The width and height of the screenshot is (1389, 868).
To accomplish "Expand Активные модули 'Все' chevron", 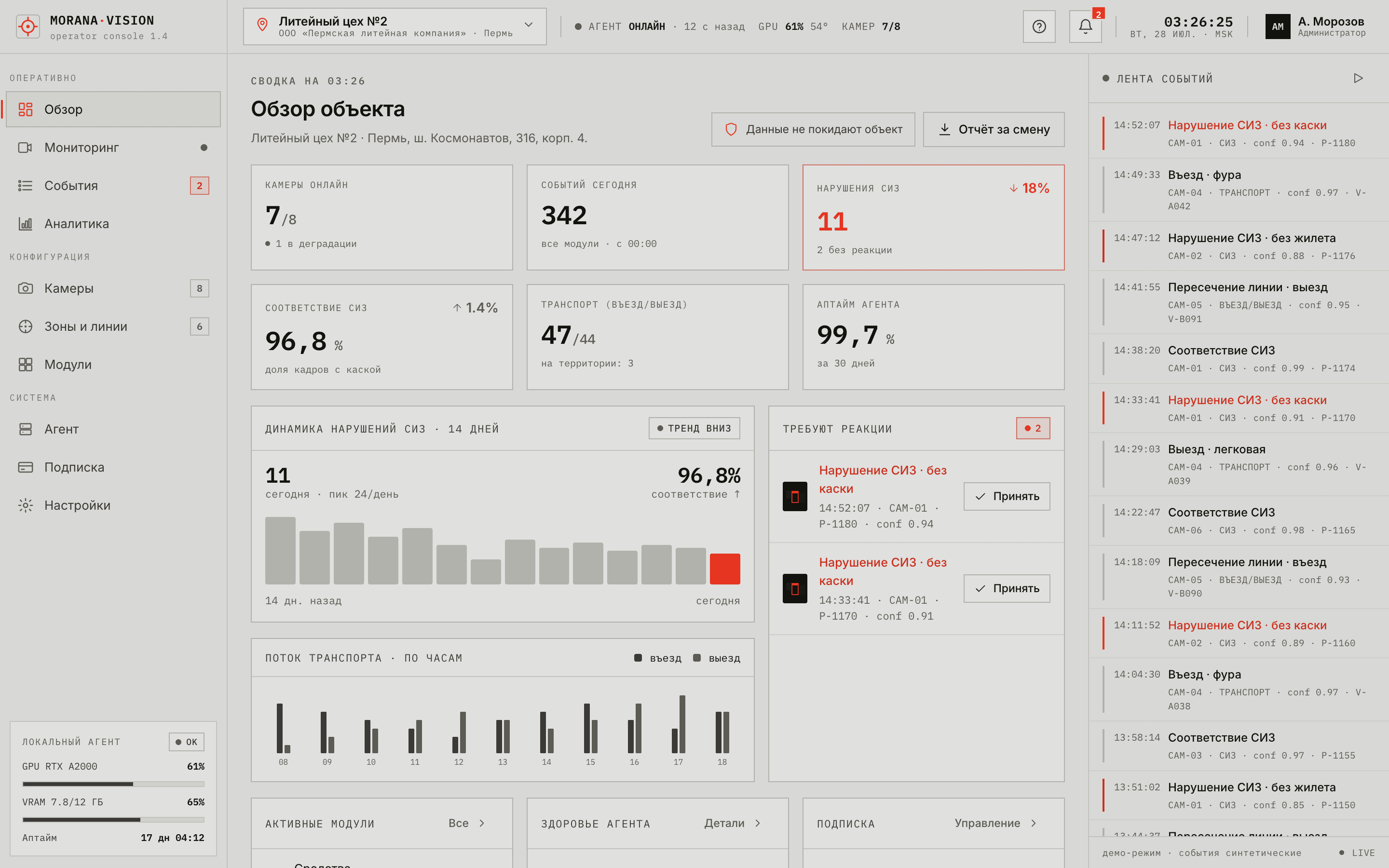I will (x=482, y=823).
